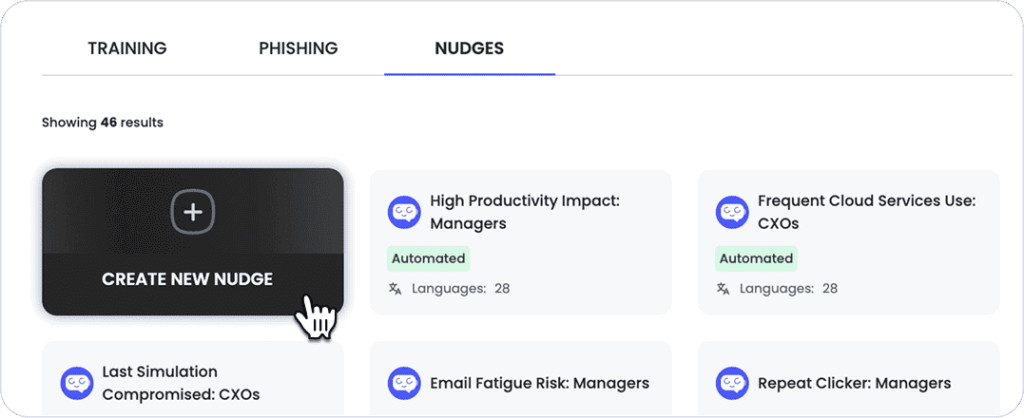The image size is (1024, 418).
Task: Click the Frequent Cloud Services Use bot icon
Action: pos(732,212)
